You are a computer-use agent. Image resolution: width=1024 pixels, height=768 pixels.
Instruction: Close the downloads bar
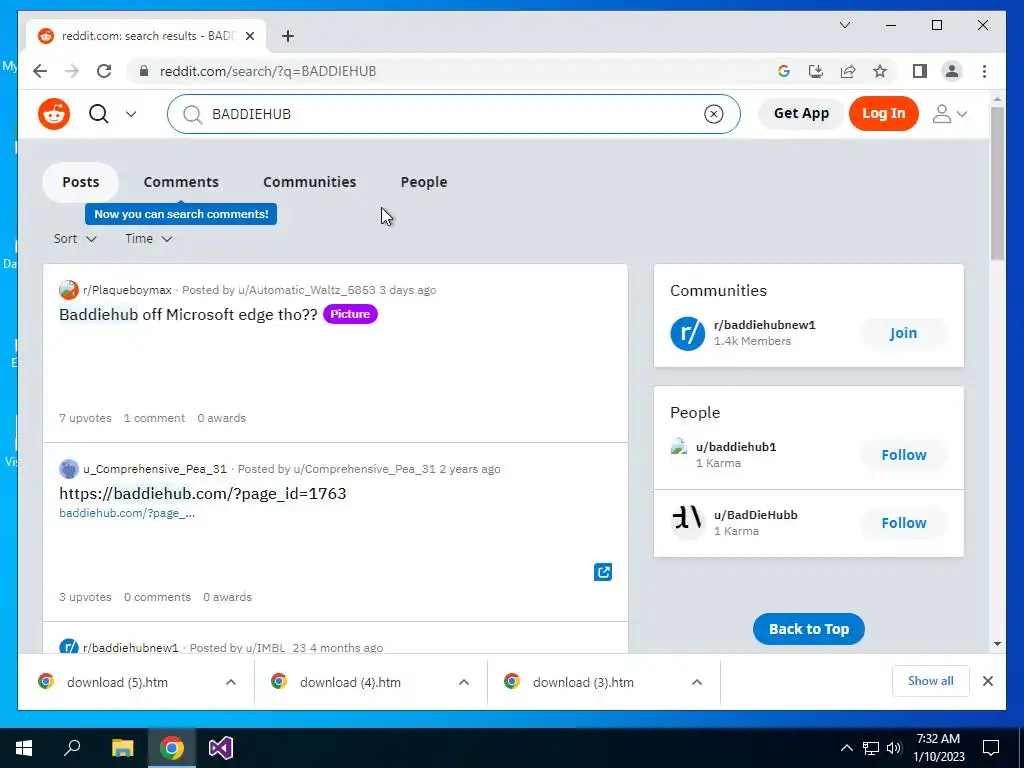pyautogui.click(x=987, y=681)
